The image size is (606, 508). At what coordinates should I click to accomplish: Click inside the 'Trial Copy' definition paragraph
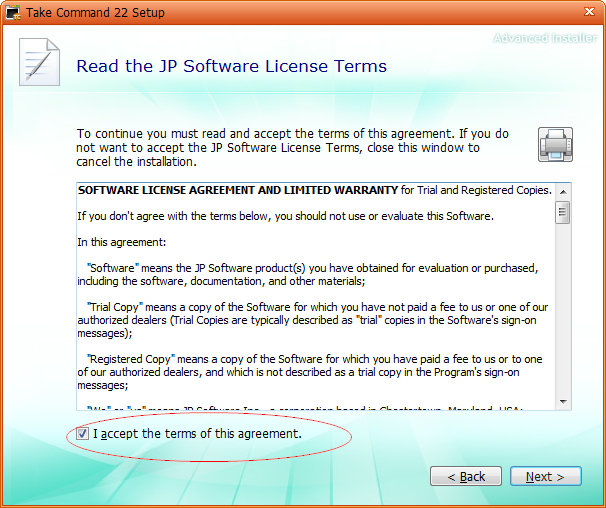click(312, 320)
